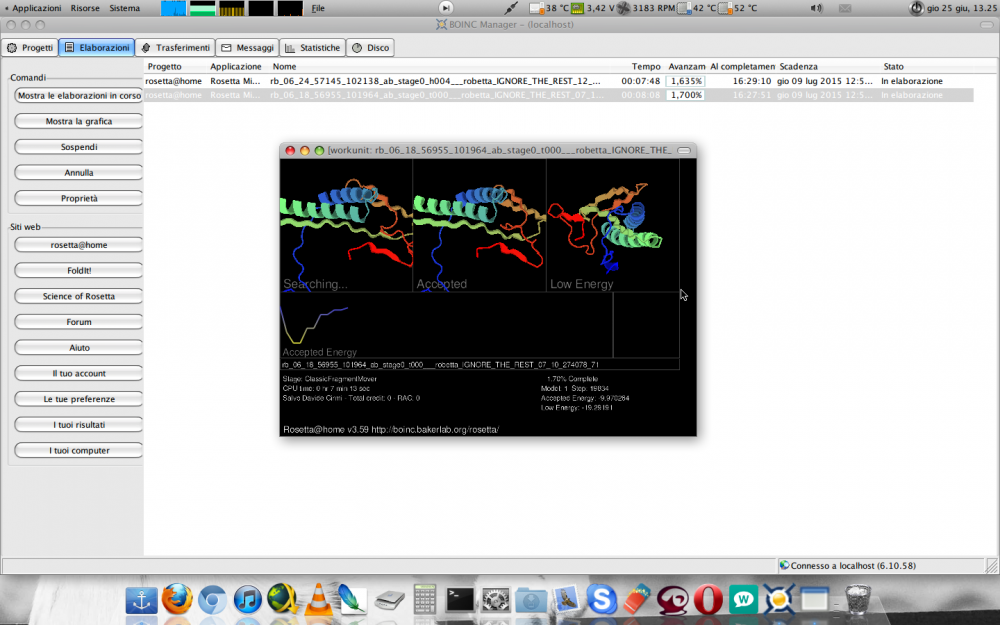Click the 1,635% progress bar in the first task
Viewport: 1000px width, 625px height.
685,81
